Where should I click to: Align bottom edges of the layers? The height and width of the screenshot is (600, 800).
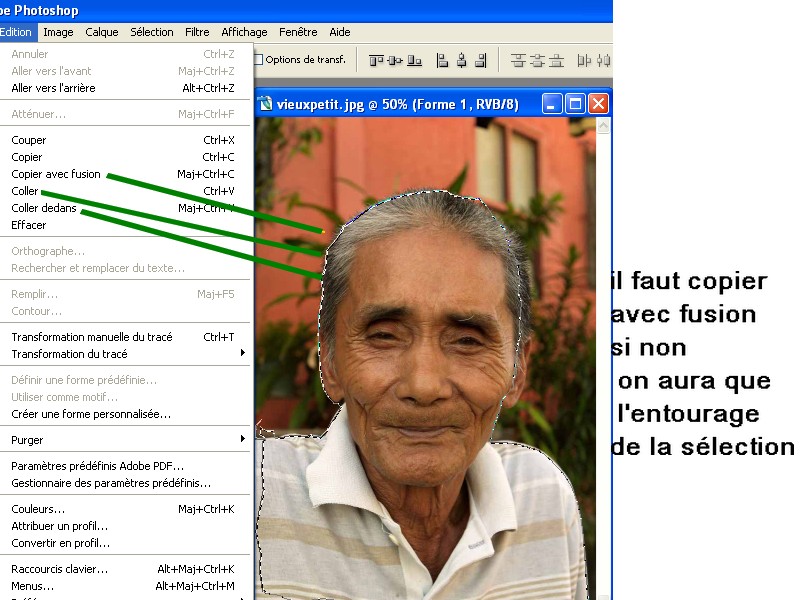[414, 61]
